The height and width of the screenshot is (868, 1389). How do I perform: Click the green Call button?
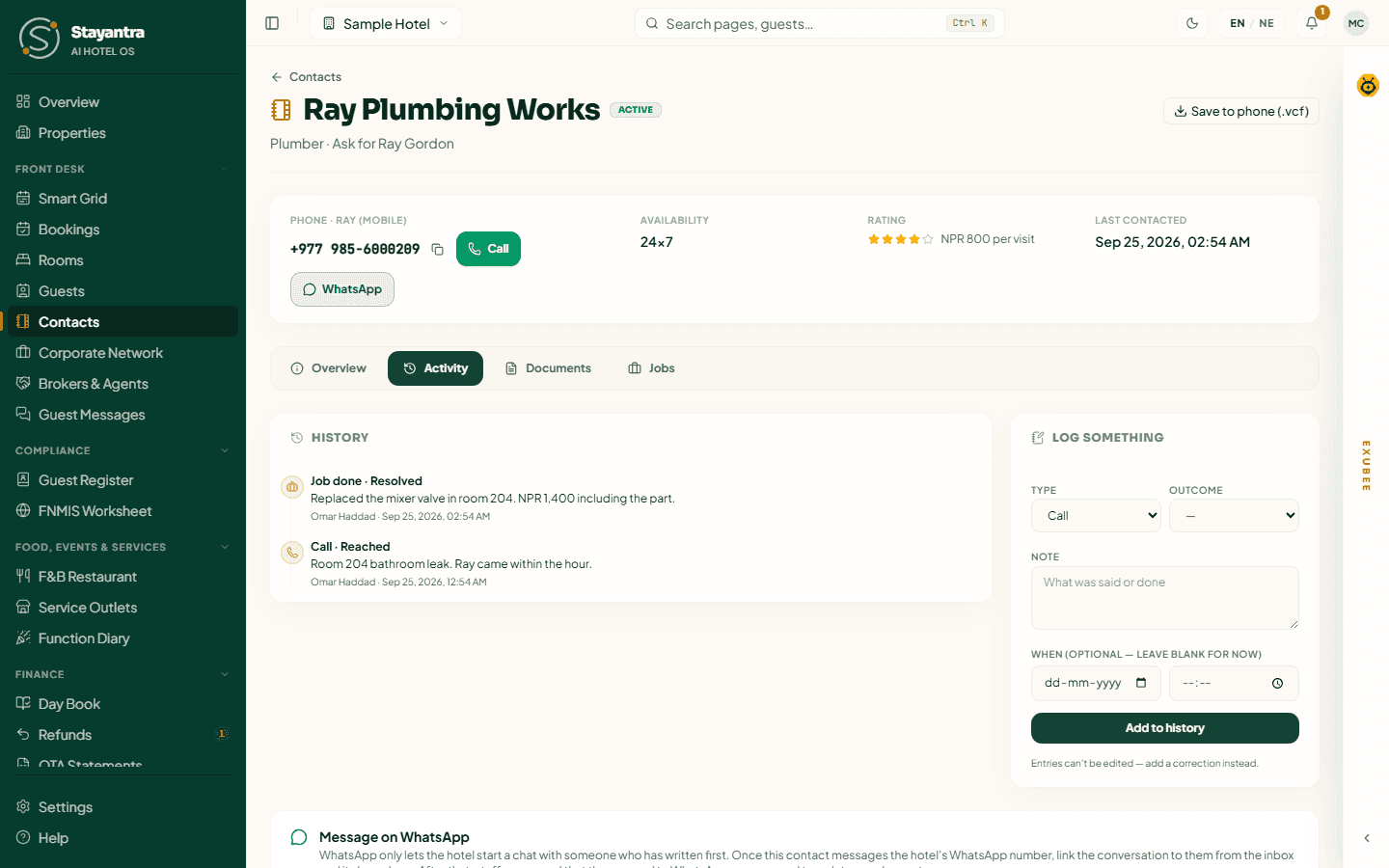click(x=488, y=249)
